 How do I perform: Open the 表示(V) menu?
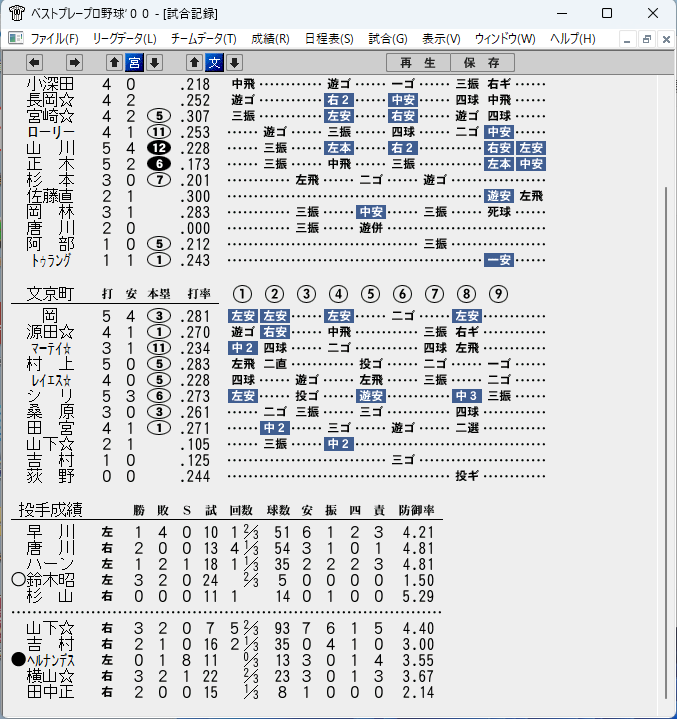coord(441,39)
